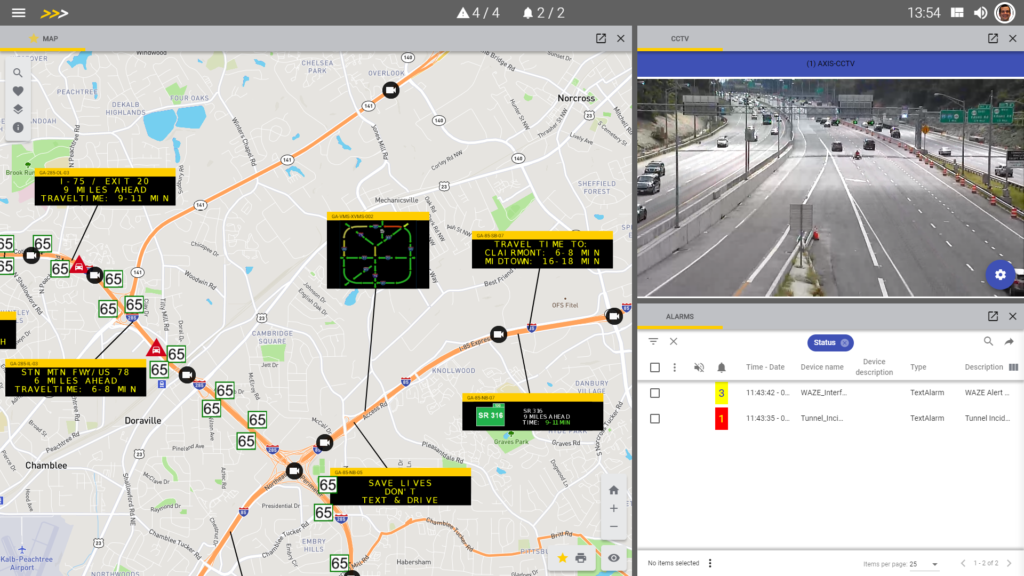Click the yellow star on the map toolbar
Screen dimensions: 1024x576
coord(560,557)
